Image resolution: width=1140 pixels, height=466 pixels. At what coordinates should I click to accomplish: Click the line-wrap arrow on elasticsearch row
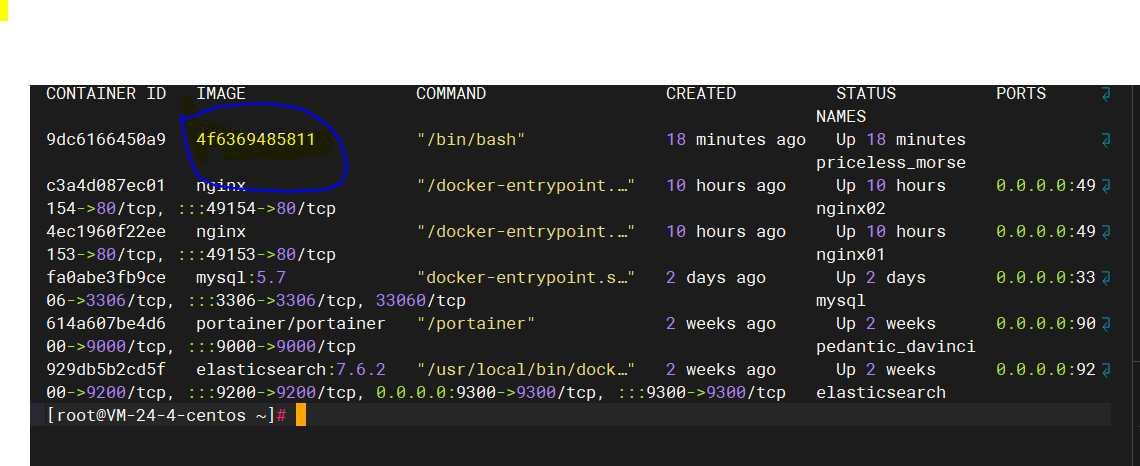[1106, 370]
